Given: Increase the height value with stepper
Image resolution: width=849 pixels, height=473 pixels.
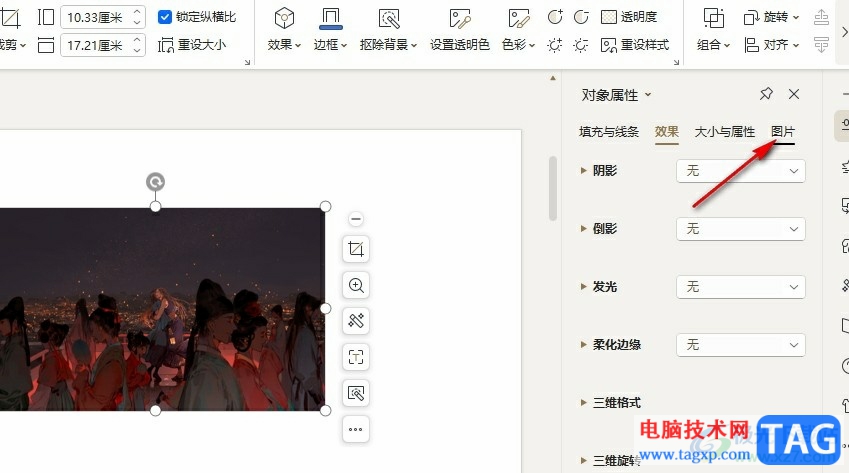Looking at the screenshot, I should point(138,11).
